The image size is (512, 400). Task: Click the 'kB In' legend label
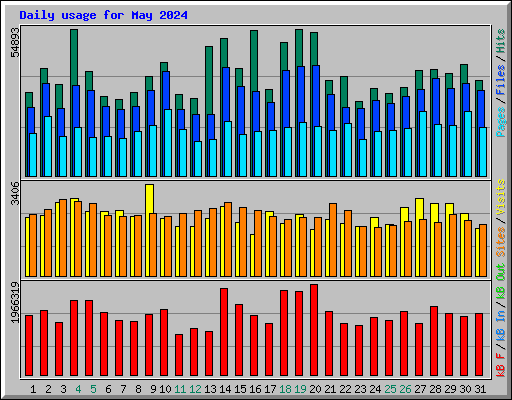[x=501, y=325]
